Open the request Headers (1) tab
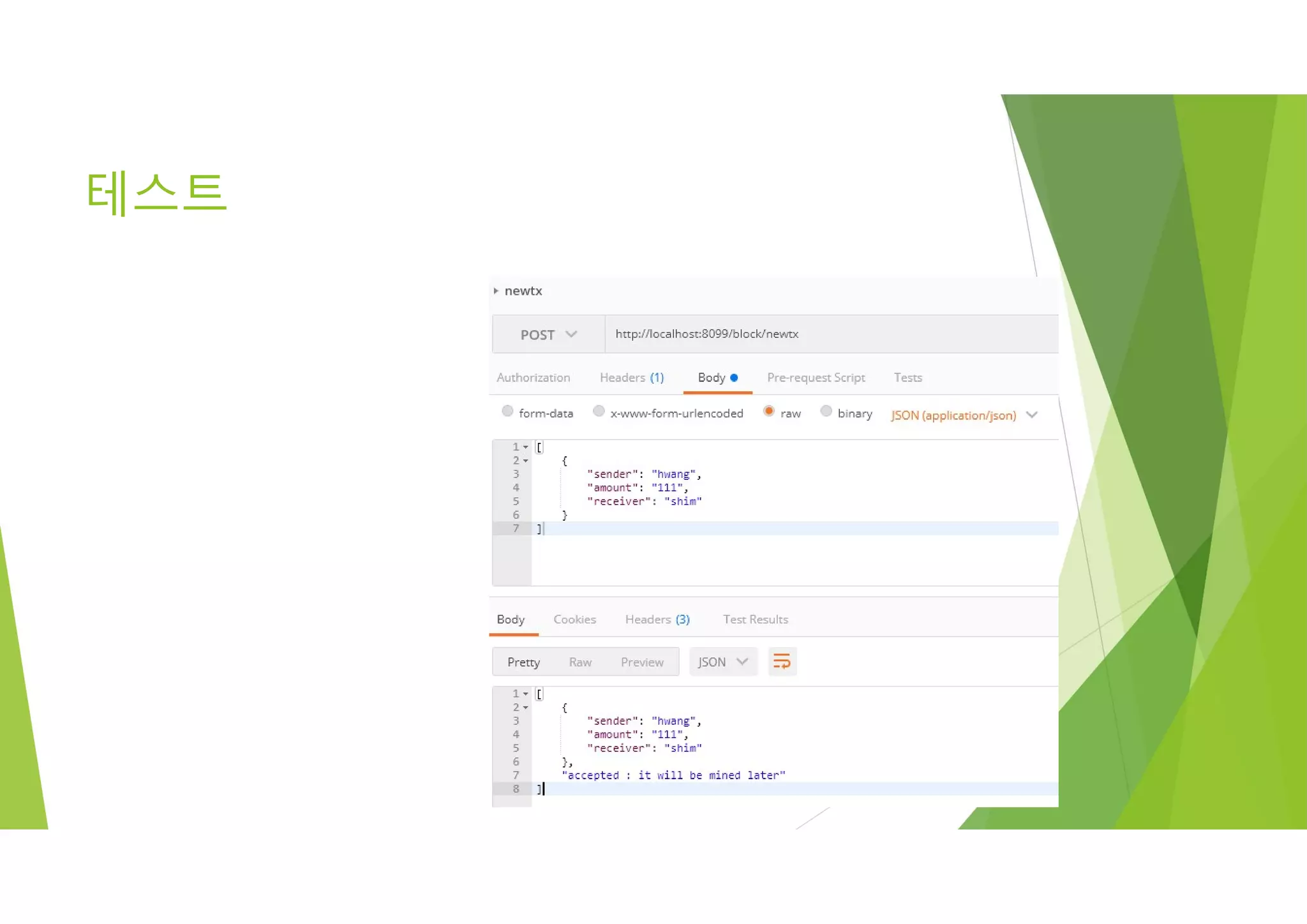This screenshot has height=924, width=1307. pos(631,378)
